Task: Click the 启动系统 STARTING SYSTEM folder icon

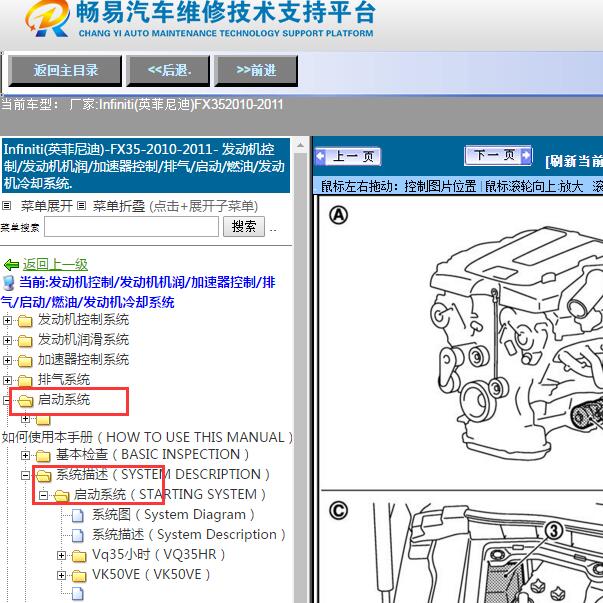Action: (62, 496)
